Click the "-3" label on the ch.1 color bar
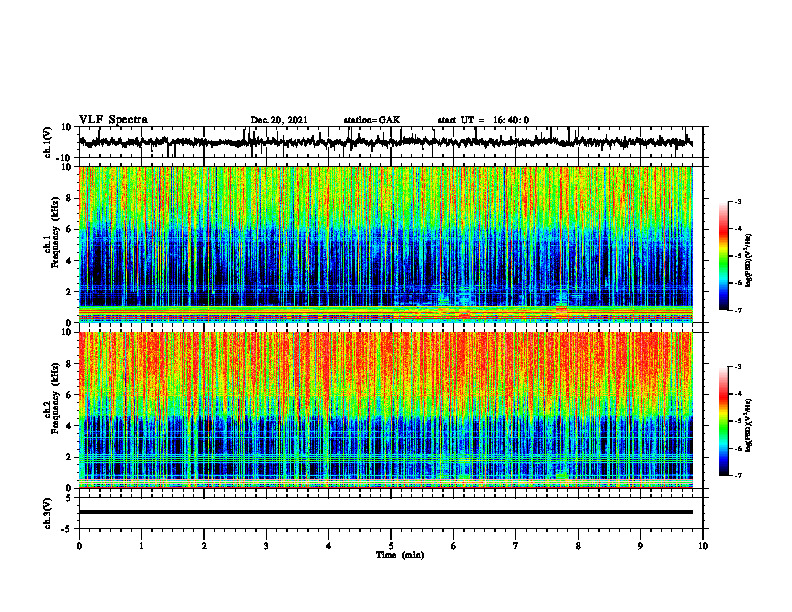This screenshot has width=792, height=612. (x=738, y=202)
